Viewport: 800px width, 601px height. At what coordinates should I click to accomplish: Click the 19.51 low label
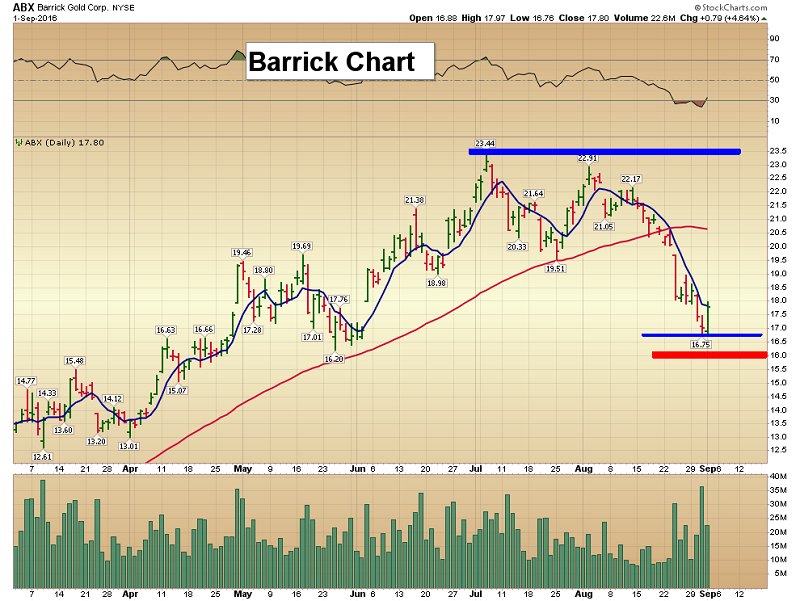tap(555, 268)
